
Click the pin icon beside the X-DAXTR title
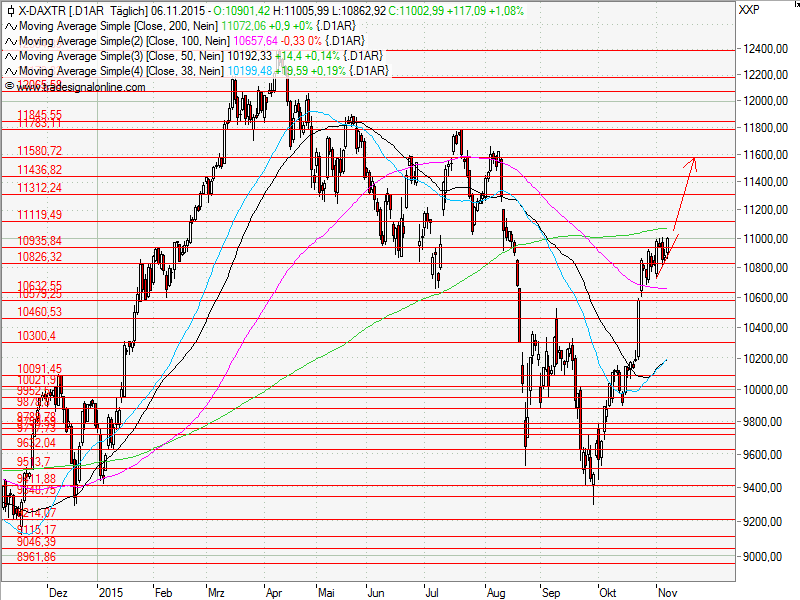(x=11, y=9)
